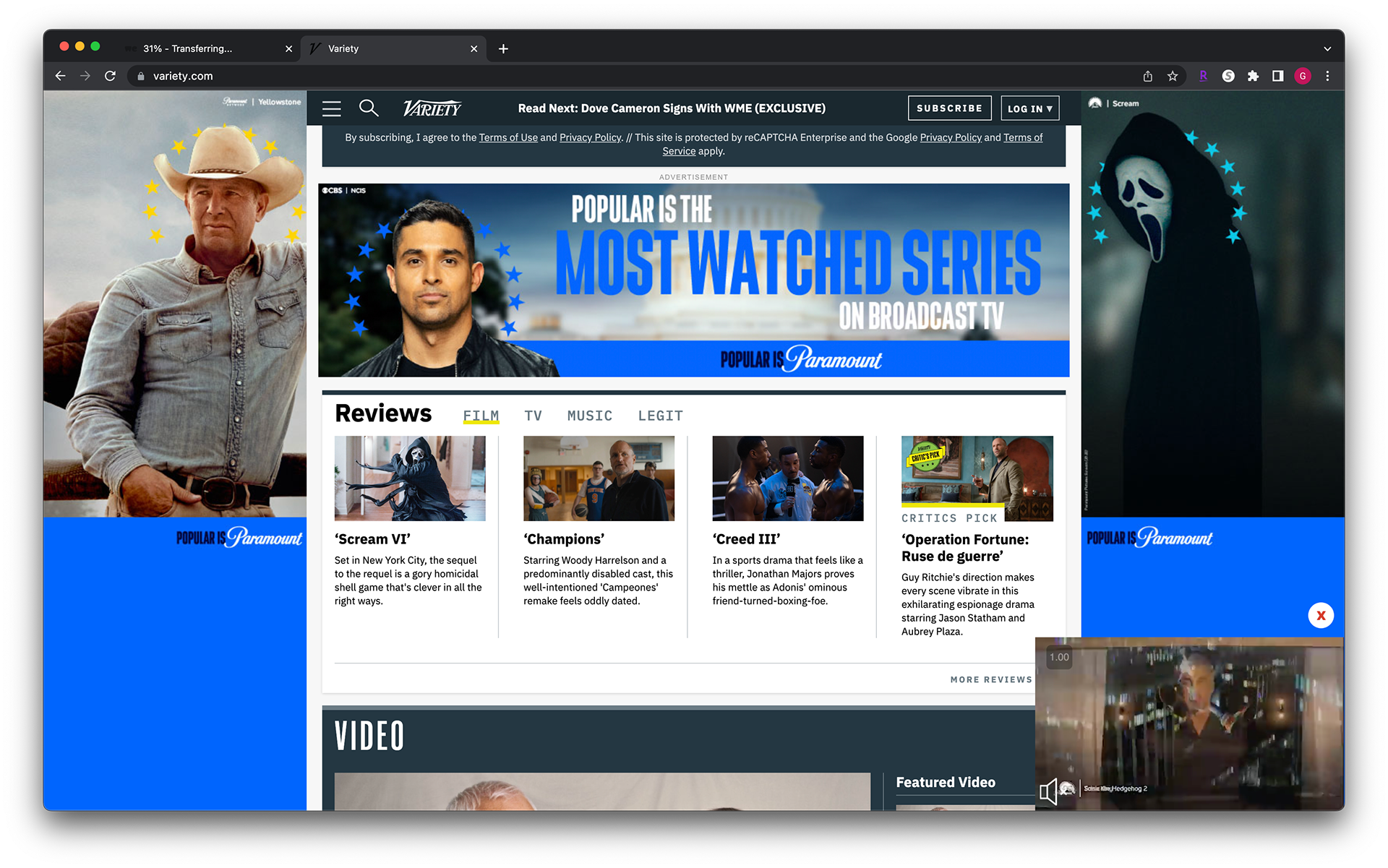The width and height of the screenshot is (1388, 868).
Task: Open the 'Creed III' review title
Action: pos(746,539)
